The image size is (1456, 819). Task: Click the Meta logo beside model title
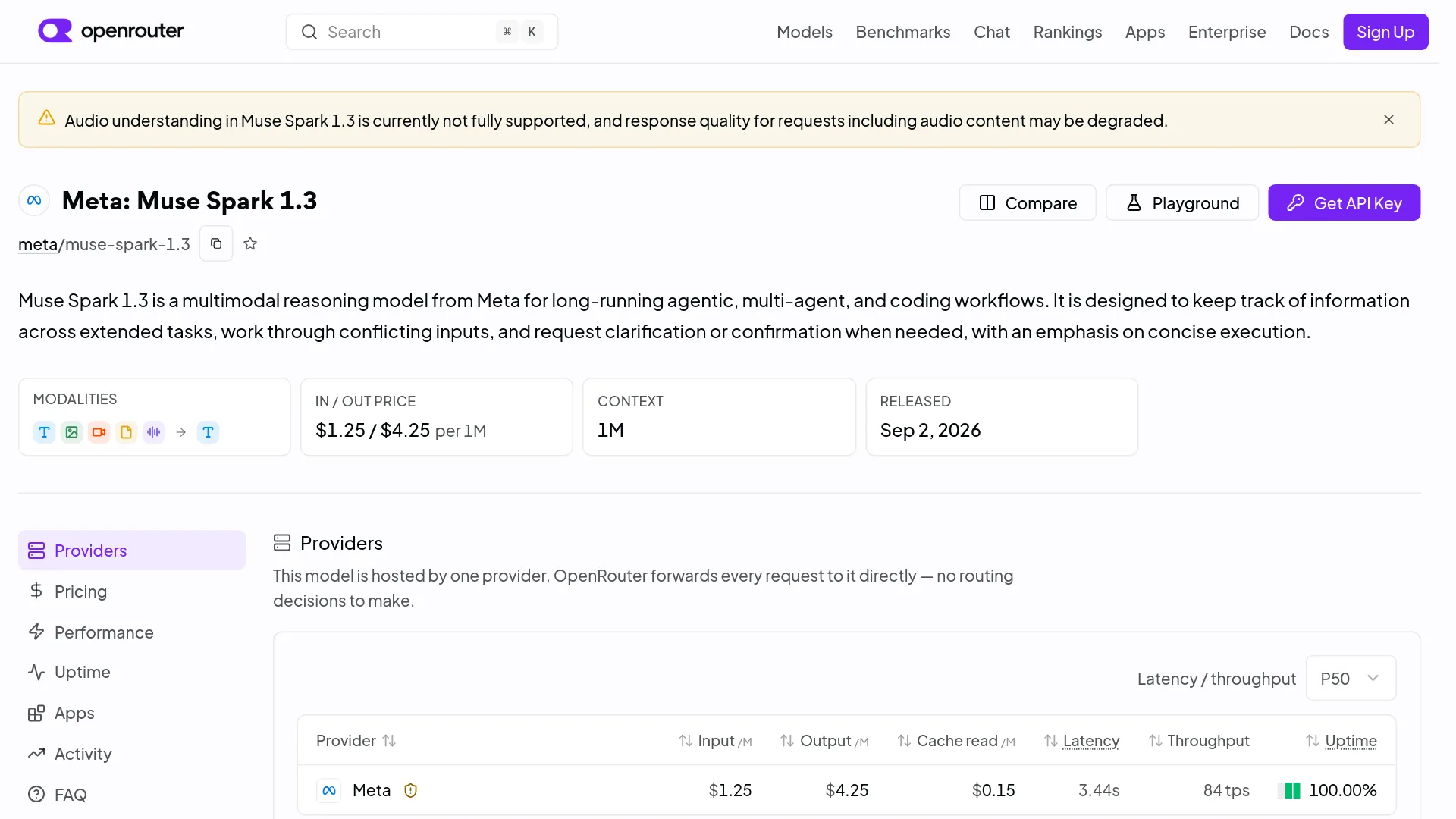(x=34, y=201)
